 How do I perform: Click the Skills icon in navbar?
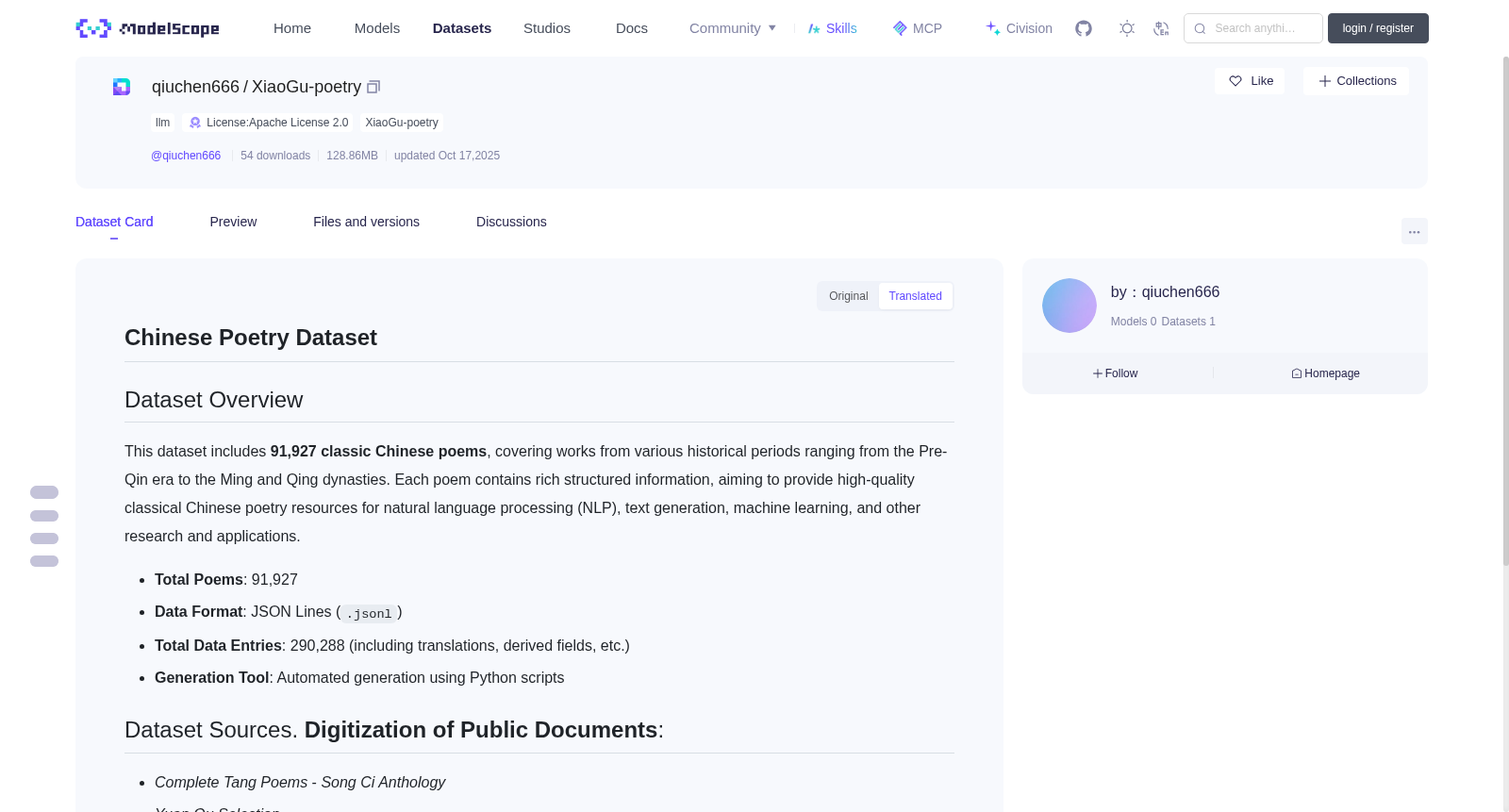[814, 28]
